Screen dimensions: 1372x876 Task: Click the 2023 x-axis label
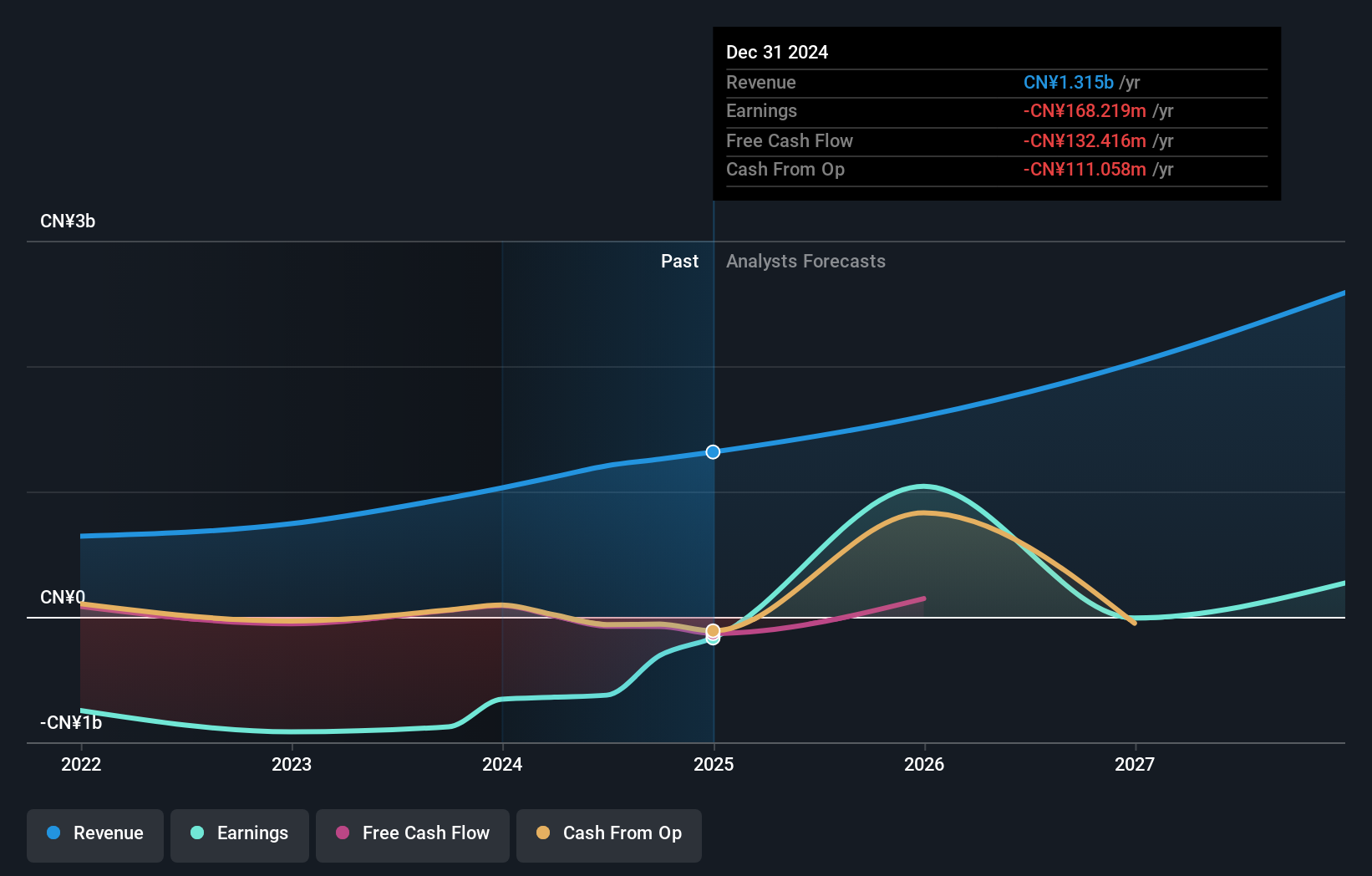(x=292, y=764)
